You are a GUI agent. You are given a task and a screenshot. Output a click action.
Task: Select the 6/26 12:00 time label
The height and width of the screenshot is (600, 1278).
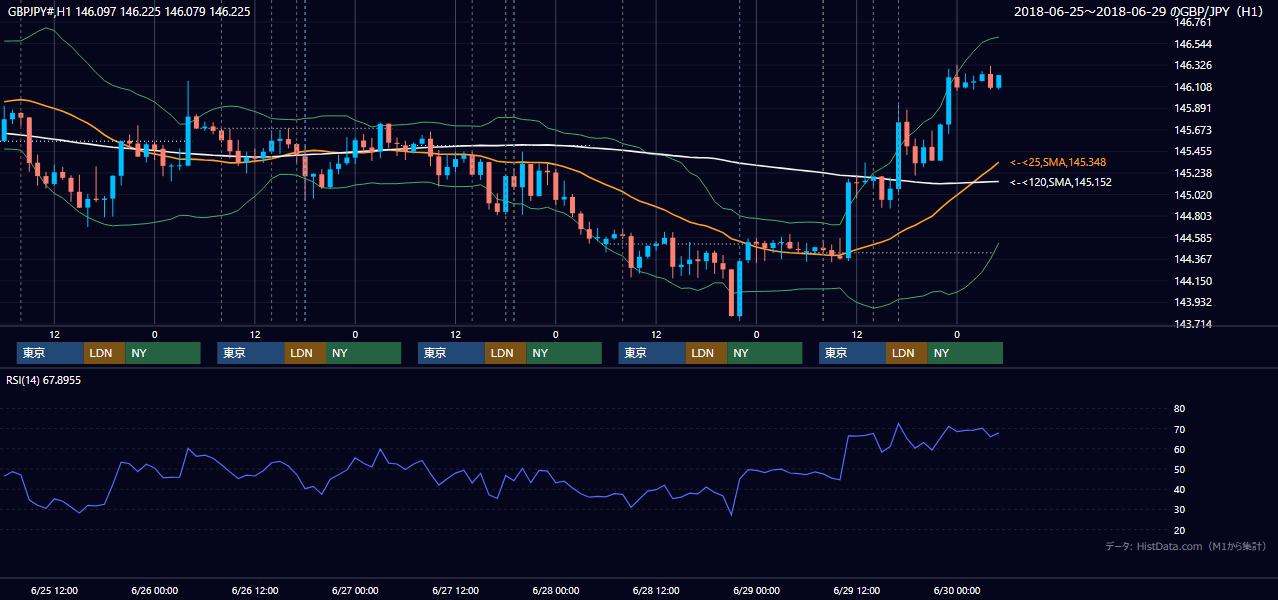(254, 590)
